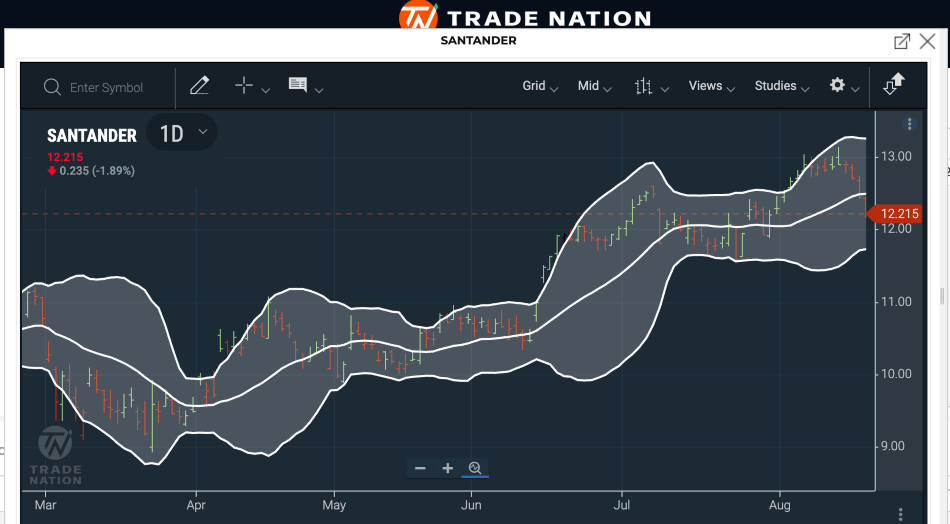Change the 1D timeframe selector
This screenshot has width=950, height=524.
pos(182,133)
